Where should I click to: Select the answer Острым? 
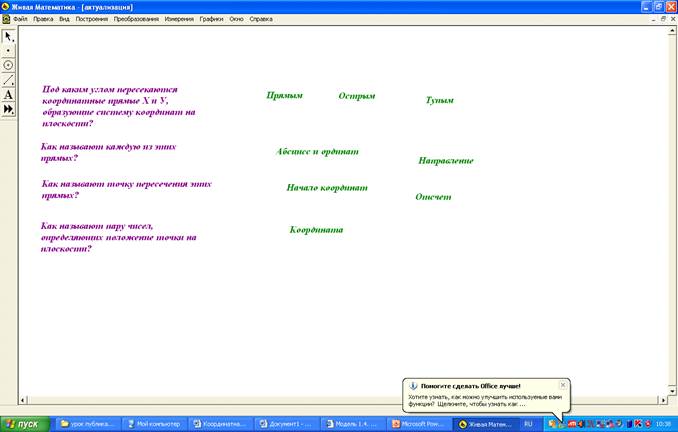[357, 96]
